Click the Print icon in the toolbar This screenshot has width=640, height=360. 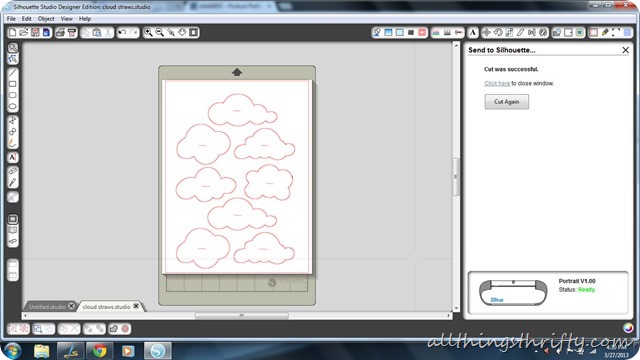[60, 32]
